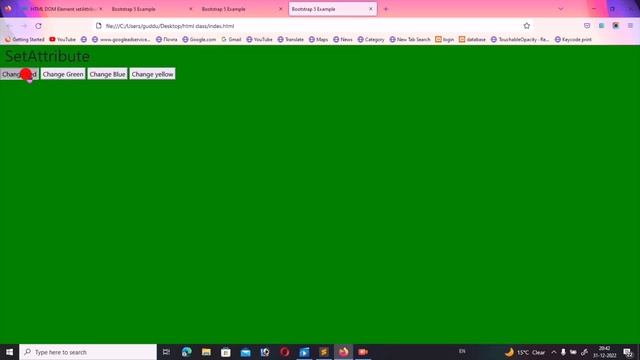Expand the list all tabs chevron

(x=561, y=9)
